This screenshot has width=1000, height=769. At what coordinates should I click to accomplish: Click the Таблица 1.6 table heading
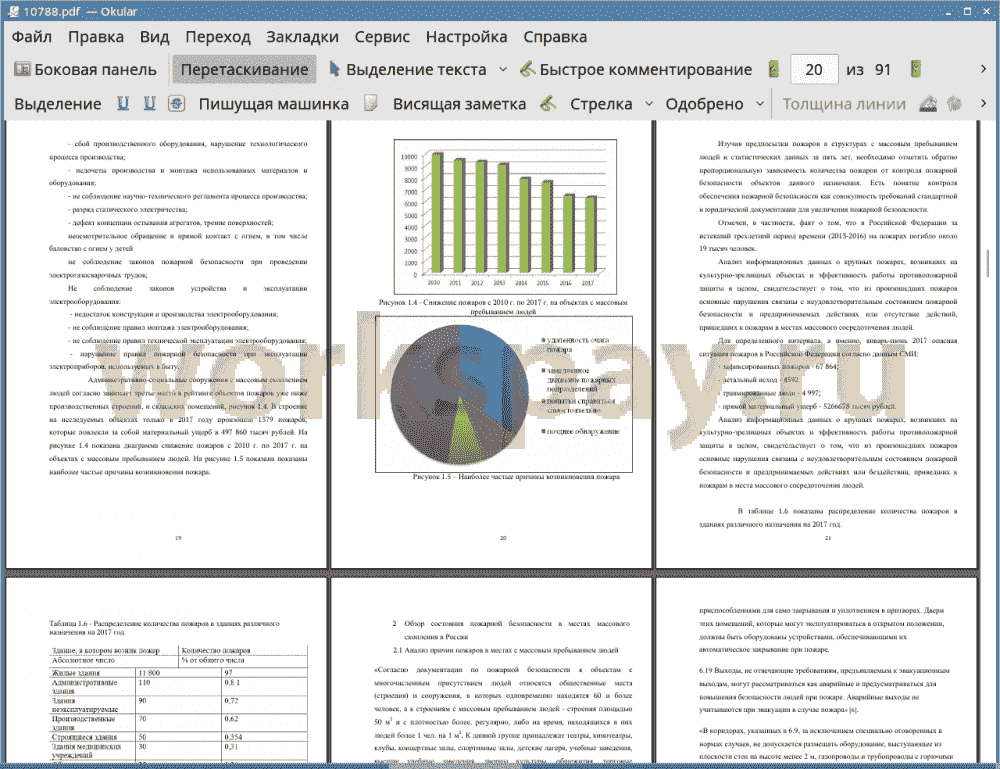(164, 627)
